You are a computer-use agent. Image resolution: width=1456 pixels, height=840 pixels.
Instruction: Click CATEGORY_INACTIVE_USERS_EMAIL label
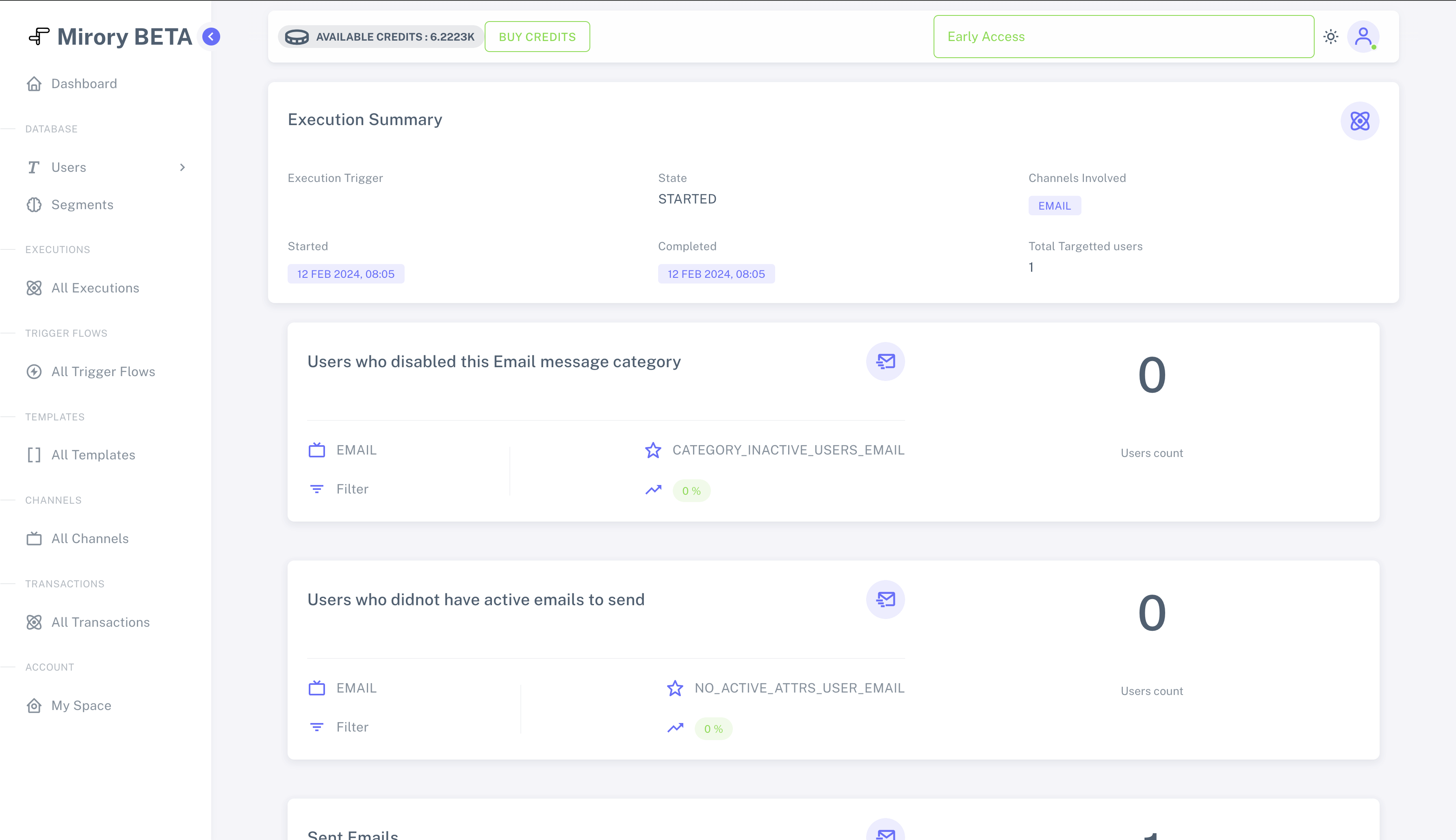coord(788,450)
